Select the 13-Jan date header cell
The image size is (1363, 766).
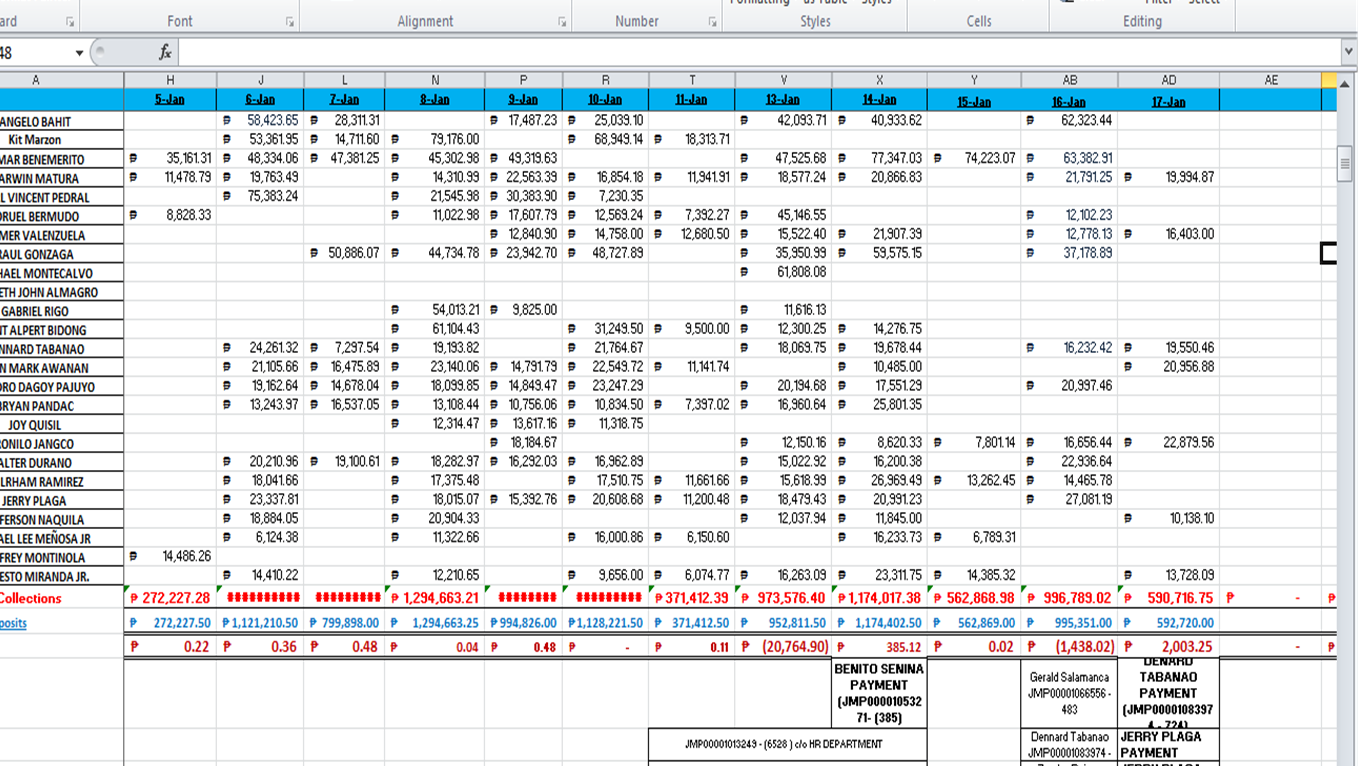point(783,100)
